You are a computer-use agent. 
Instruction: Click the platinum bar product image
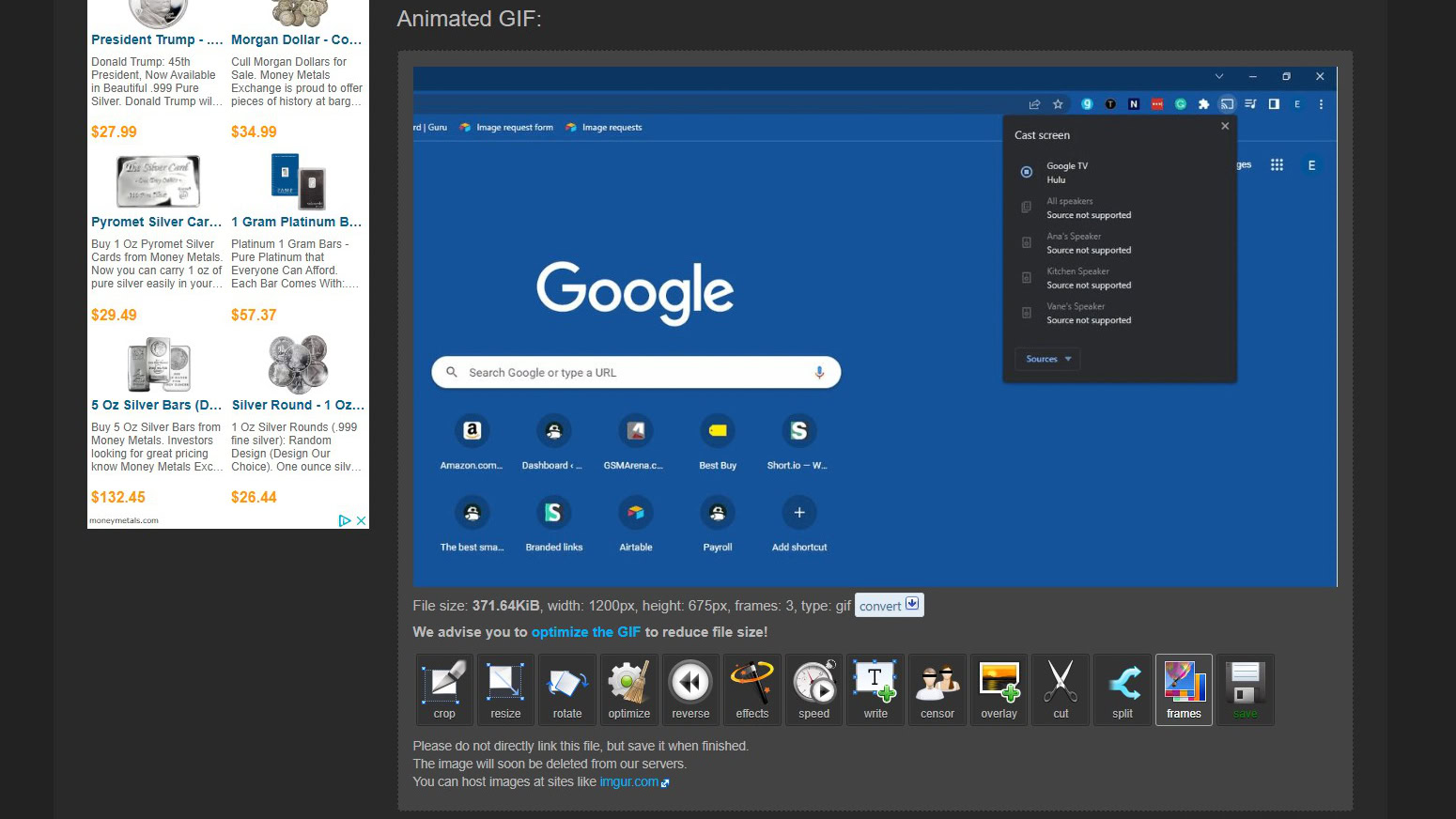click(x=298, y=180)
